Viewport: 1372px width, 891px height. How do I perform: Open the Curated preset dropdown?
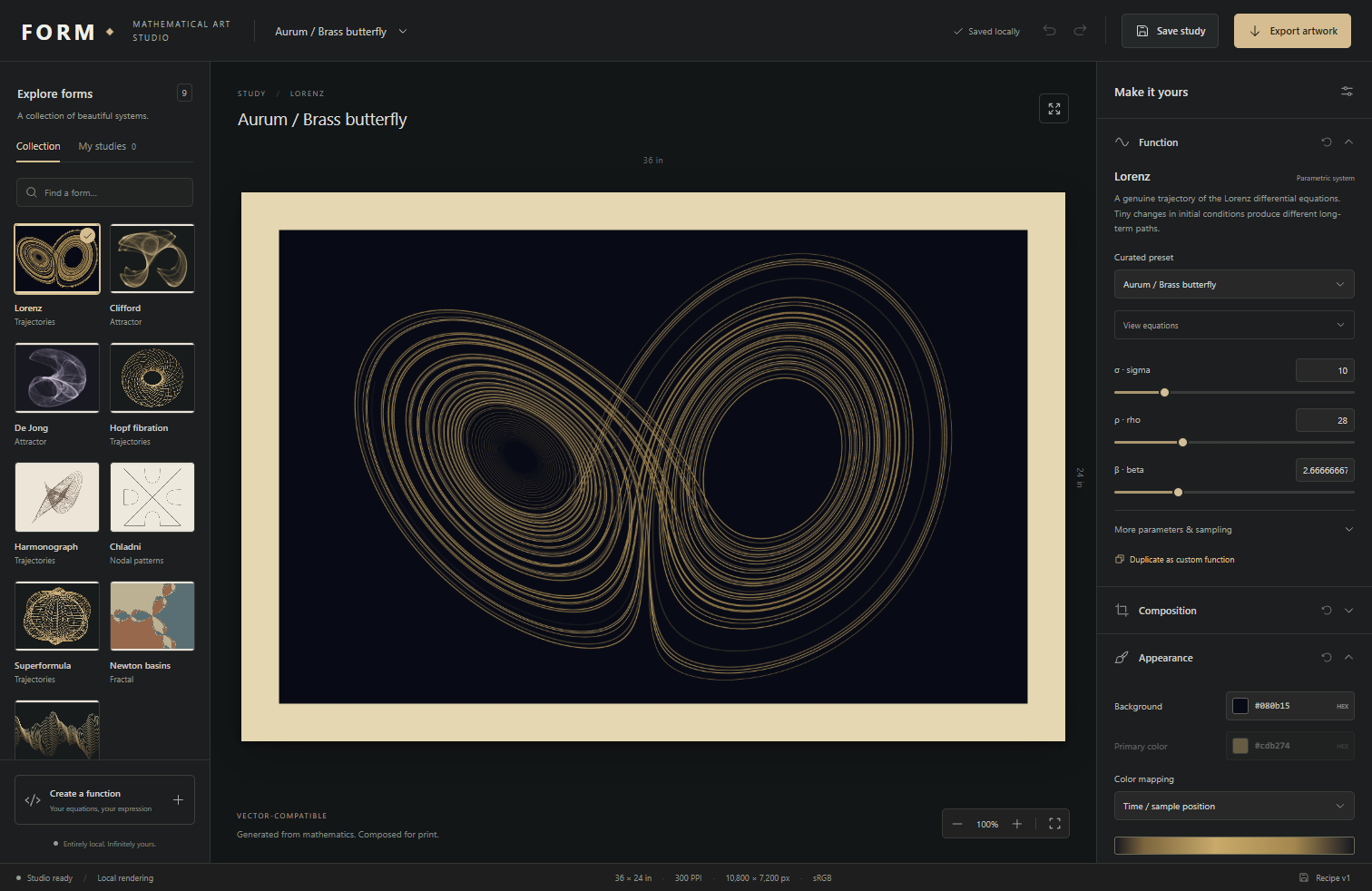click(1234, 285)
